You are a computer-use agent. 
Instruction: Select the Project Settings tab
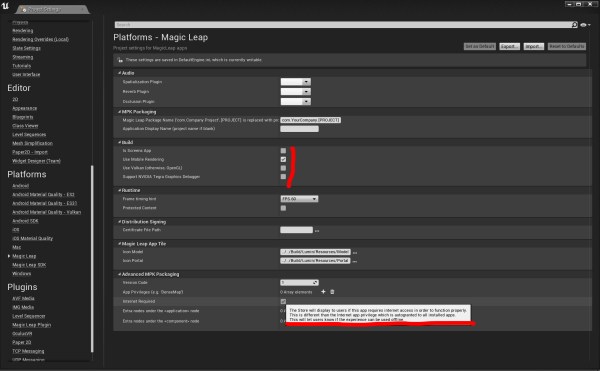point(53,9)
